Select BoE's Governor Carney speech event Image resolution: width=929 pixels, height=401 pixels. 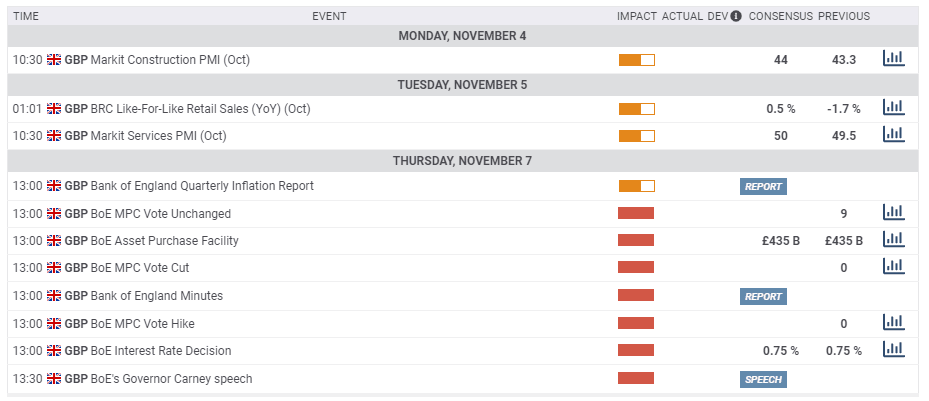tap(171, 379)
